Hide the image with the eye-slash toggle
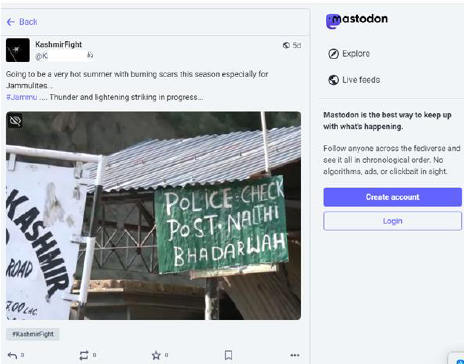The height and width of the screenshot is (364, 465). [15, 120]
